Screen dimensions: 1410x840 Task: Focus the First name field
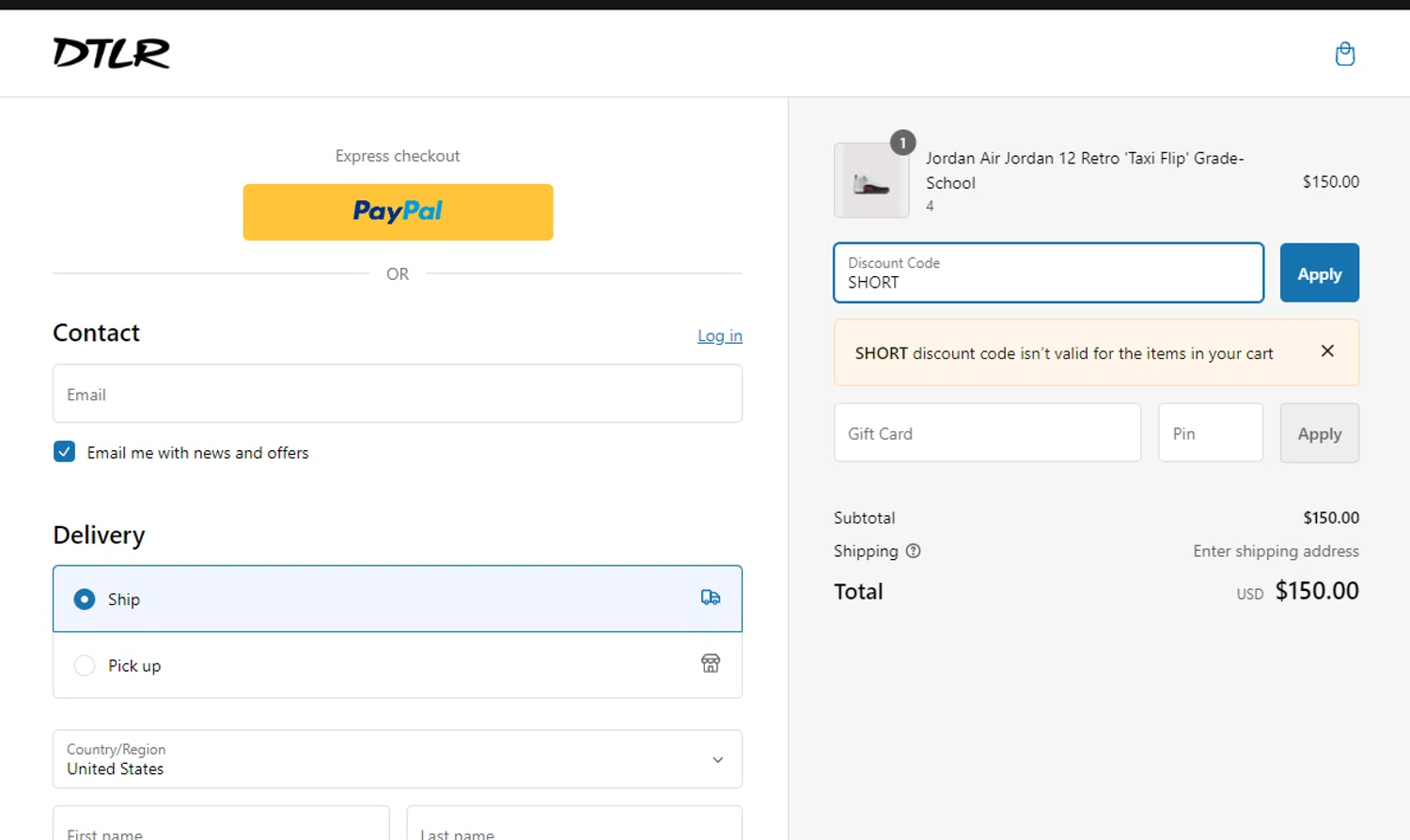point(221,823)
